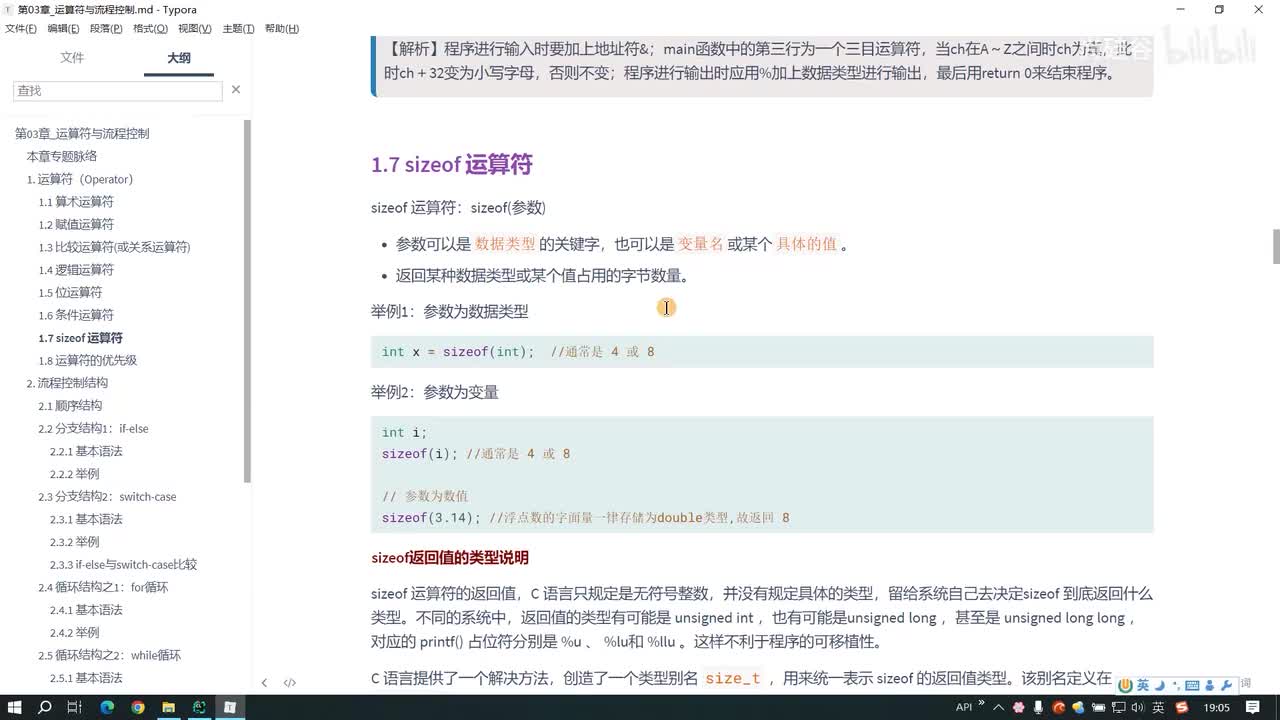The image size is (1280, 720).
Task: Jump to 2.3.3 if-else与switch-case比较 entry
Action: coord(123,565)
